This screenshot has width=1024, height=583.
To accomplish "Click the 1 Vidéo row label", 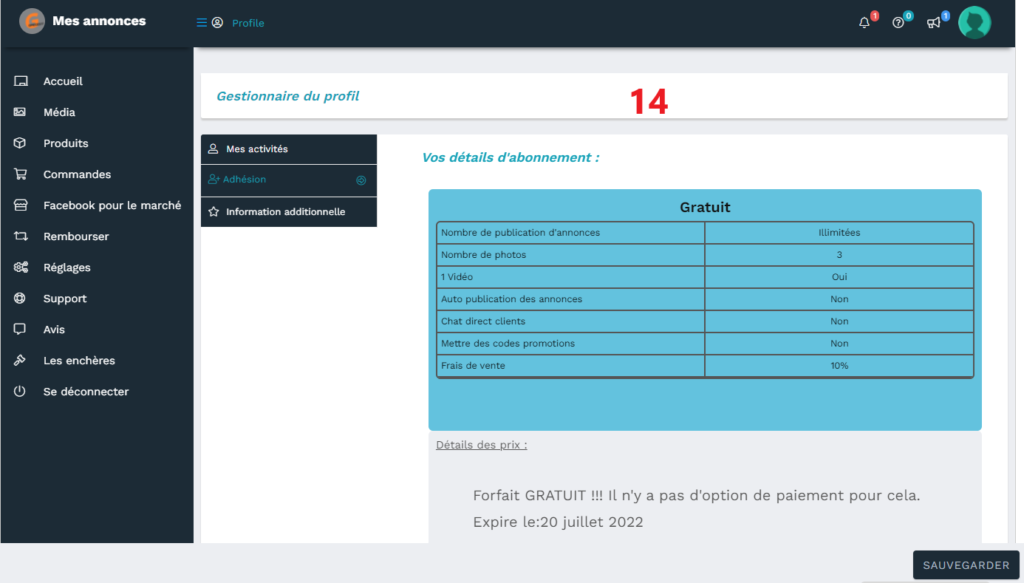I will pyautogui.click(x=456, y=277).
